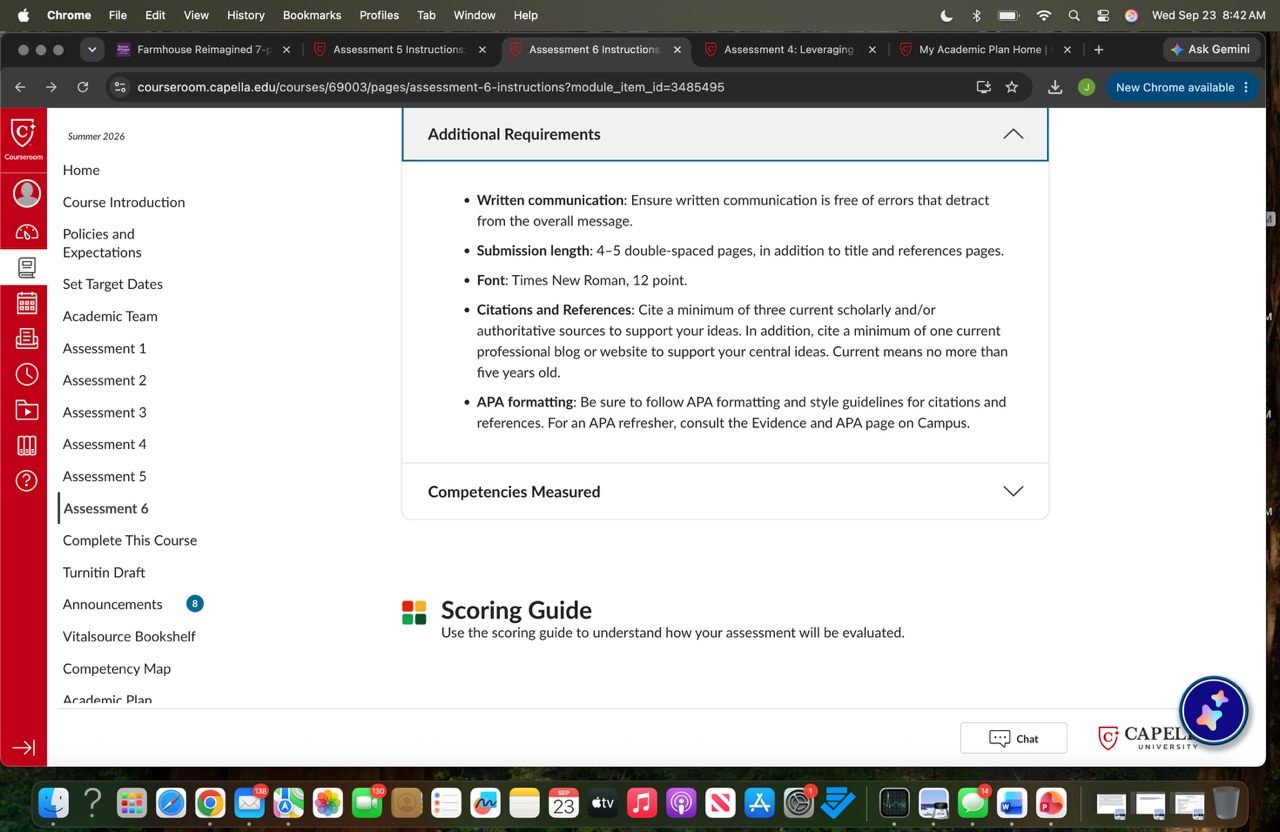Image resolution: width=1280 pixels, height=832 pixels.
Task: Expand the red sidebar with arrow icon
Action: tap(24, 747)
